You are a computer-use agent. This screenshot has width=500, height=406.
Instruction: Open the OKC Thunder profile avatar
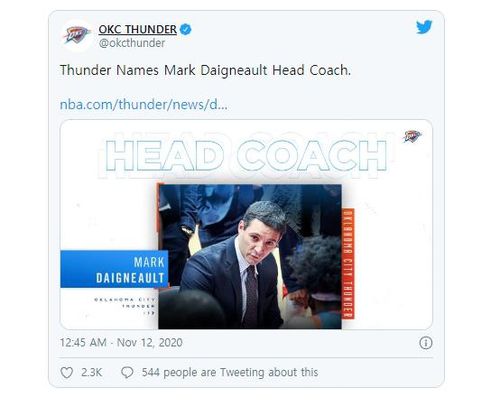[77, 35]
